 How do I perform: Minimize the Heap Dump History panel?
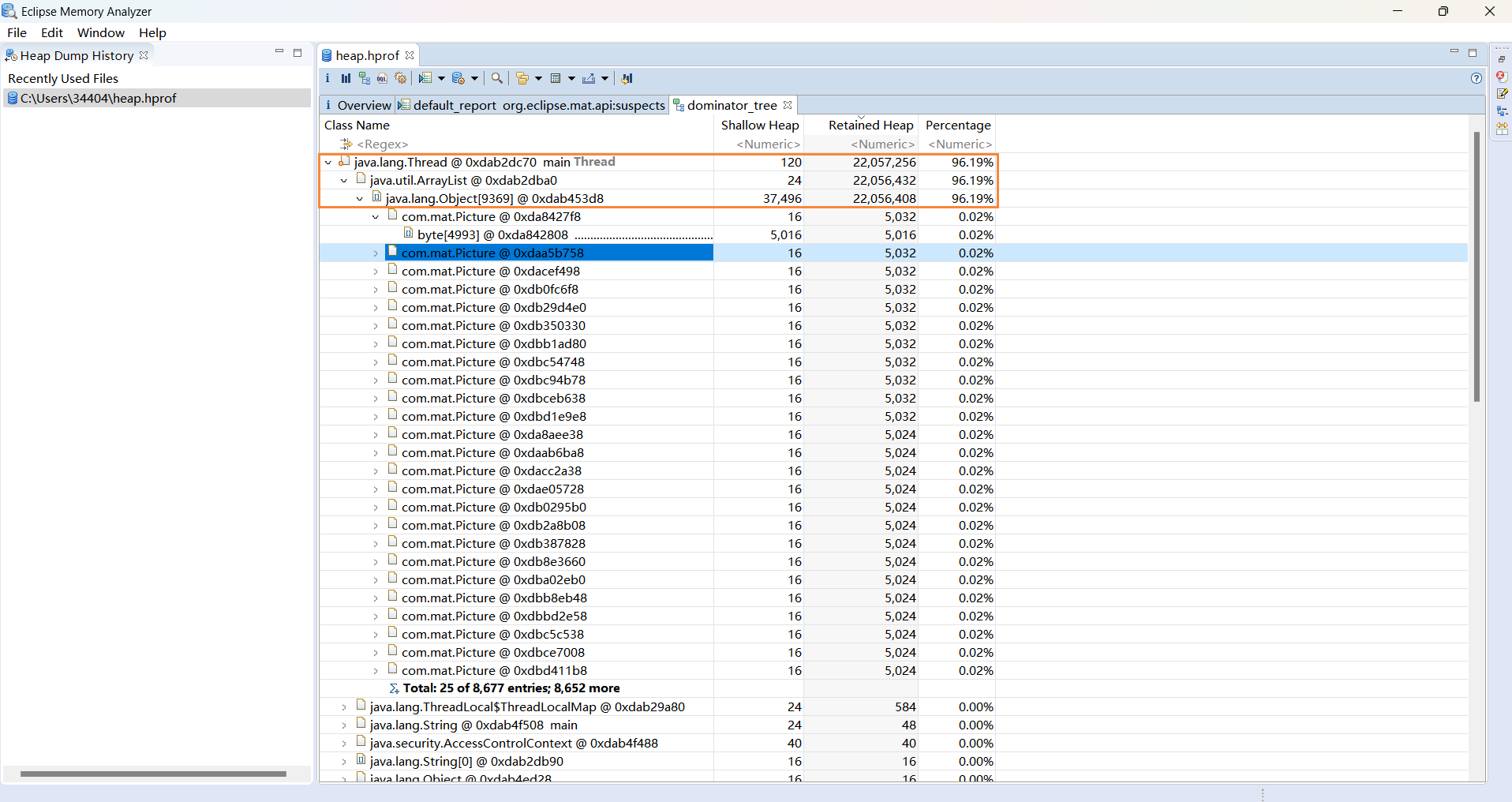click(279, 52)
